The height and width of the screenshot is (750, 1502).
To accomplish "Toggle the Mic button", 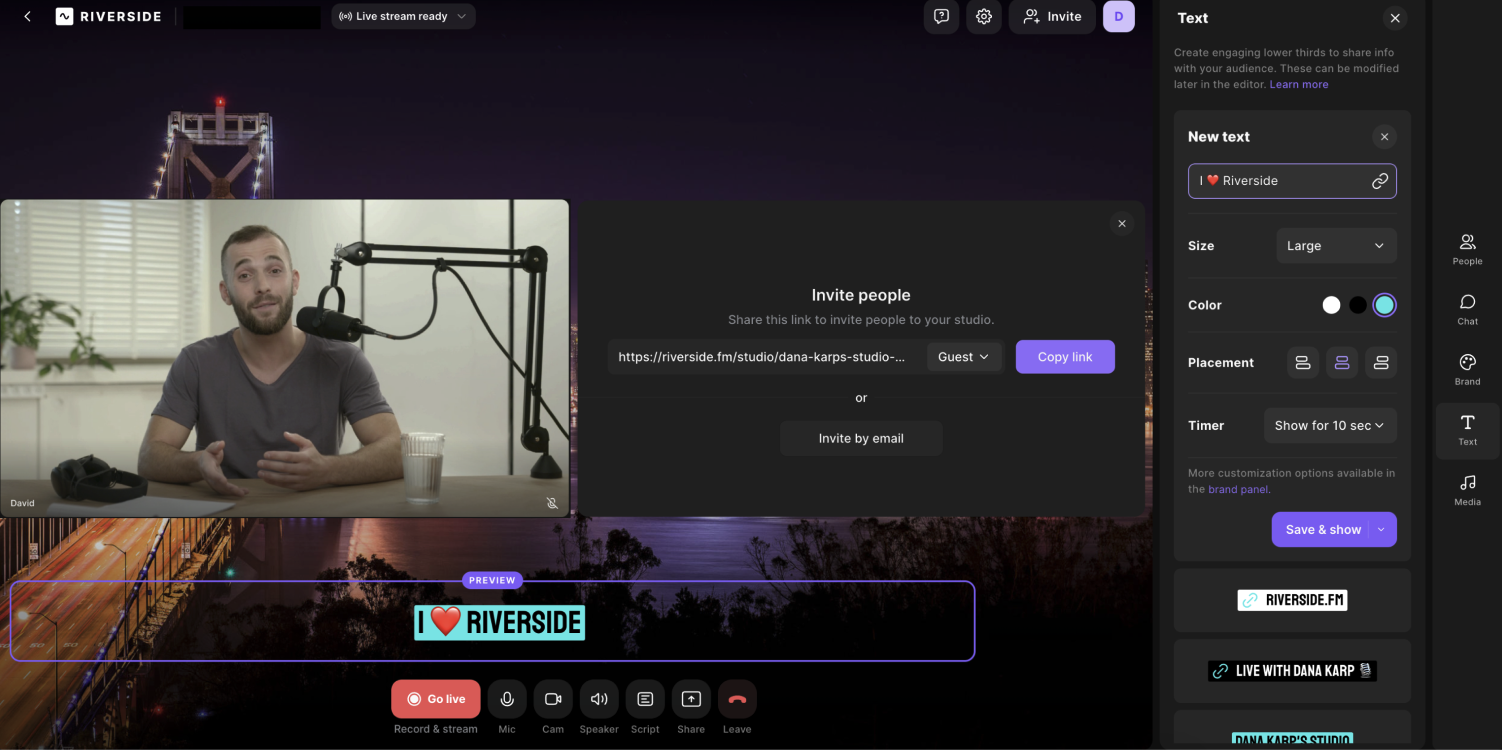I will click(507, 699).
